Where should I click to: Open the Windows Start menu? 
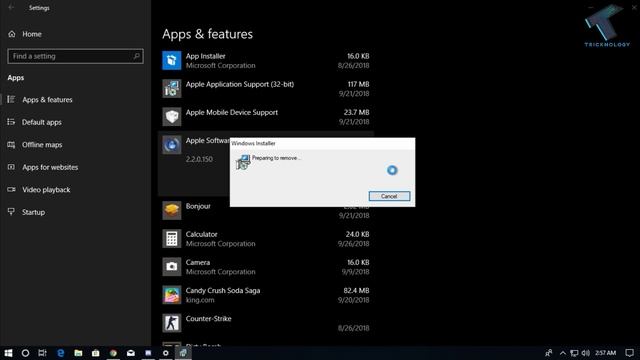8,353
